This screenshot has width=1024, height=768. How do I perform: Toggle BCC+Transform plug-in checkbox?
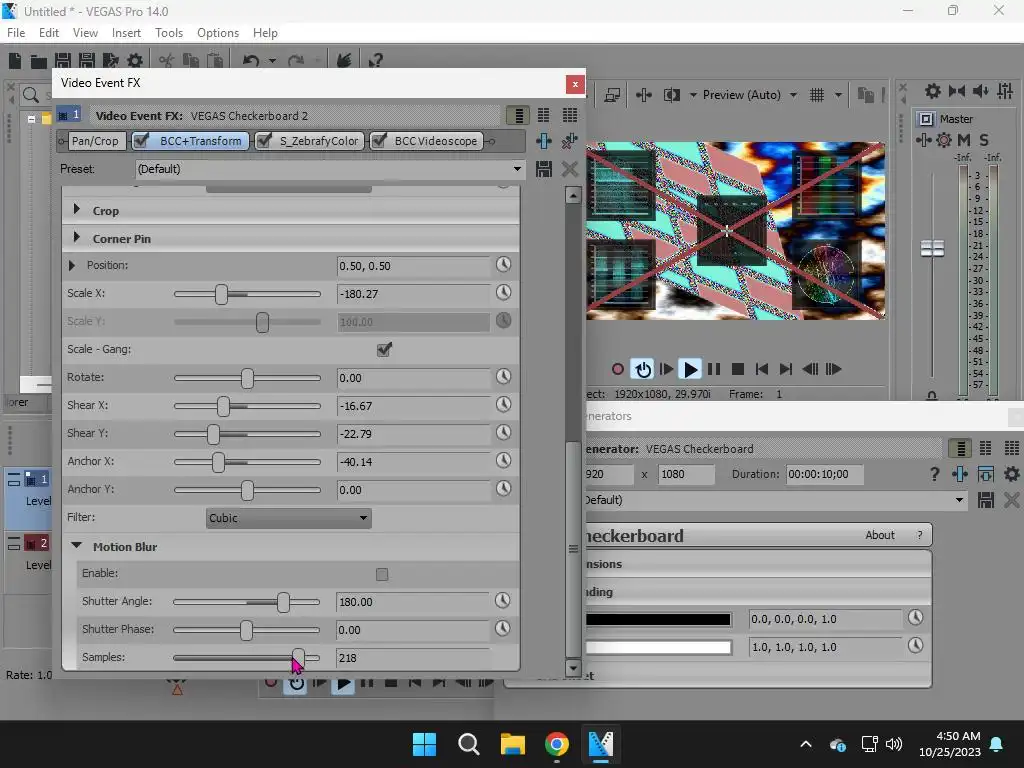[x=141, y=140]
